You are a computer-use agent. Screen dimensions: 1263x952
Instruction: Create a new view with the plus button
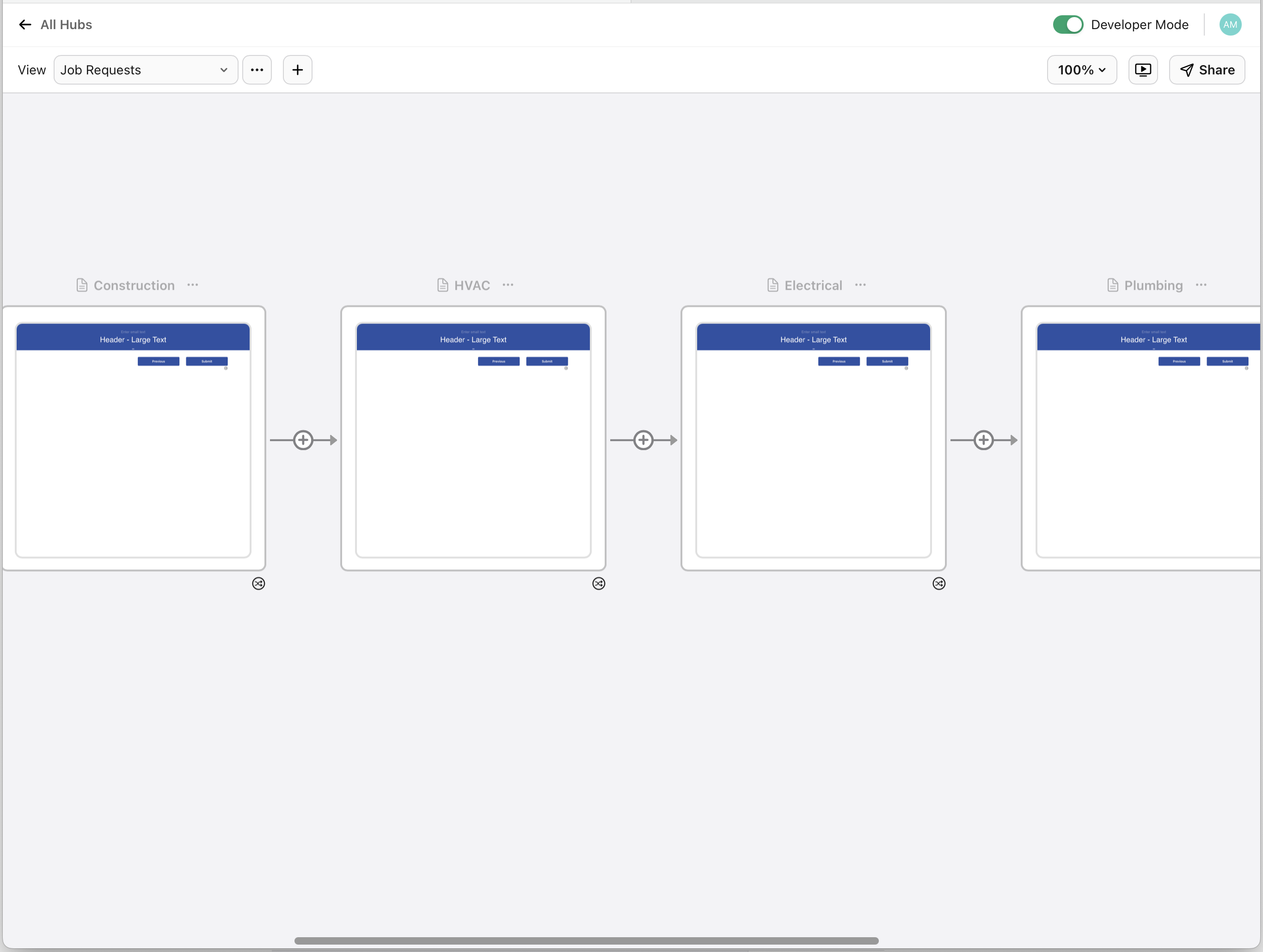(297, 70)
